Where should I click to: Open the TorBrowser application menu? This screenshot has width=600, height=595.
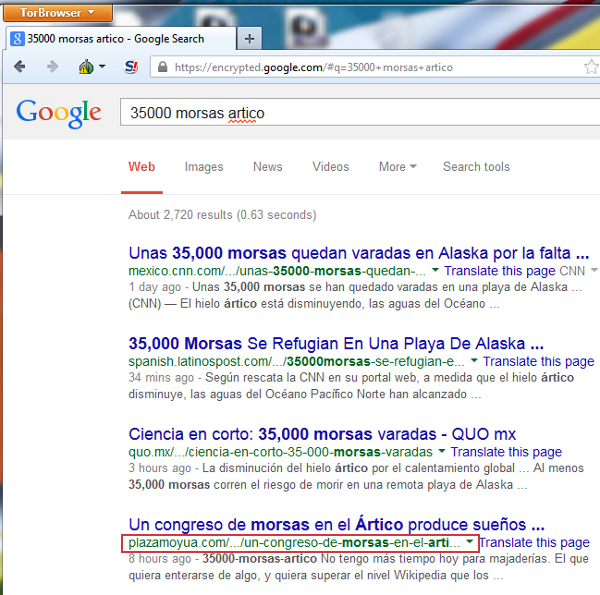[56, 13]
